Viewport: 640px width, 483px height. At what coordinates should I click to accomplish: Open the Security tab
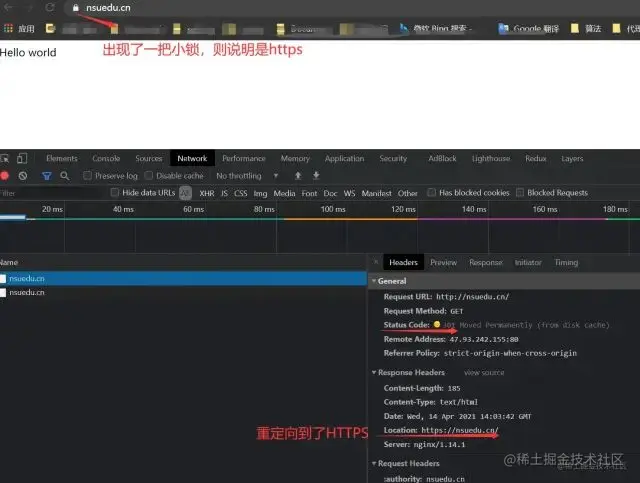pyautogui.click(x=393, y=158)
